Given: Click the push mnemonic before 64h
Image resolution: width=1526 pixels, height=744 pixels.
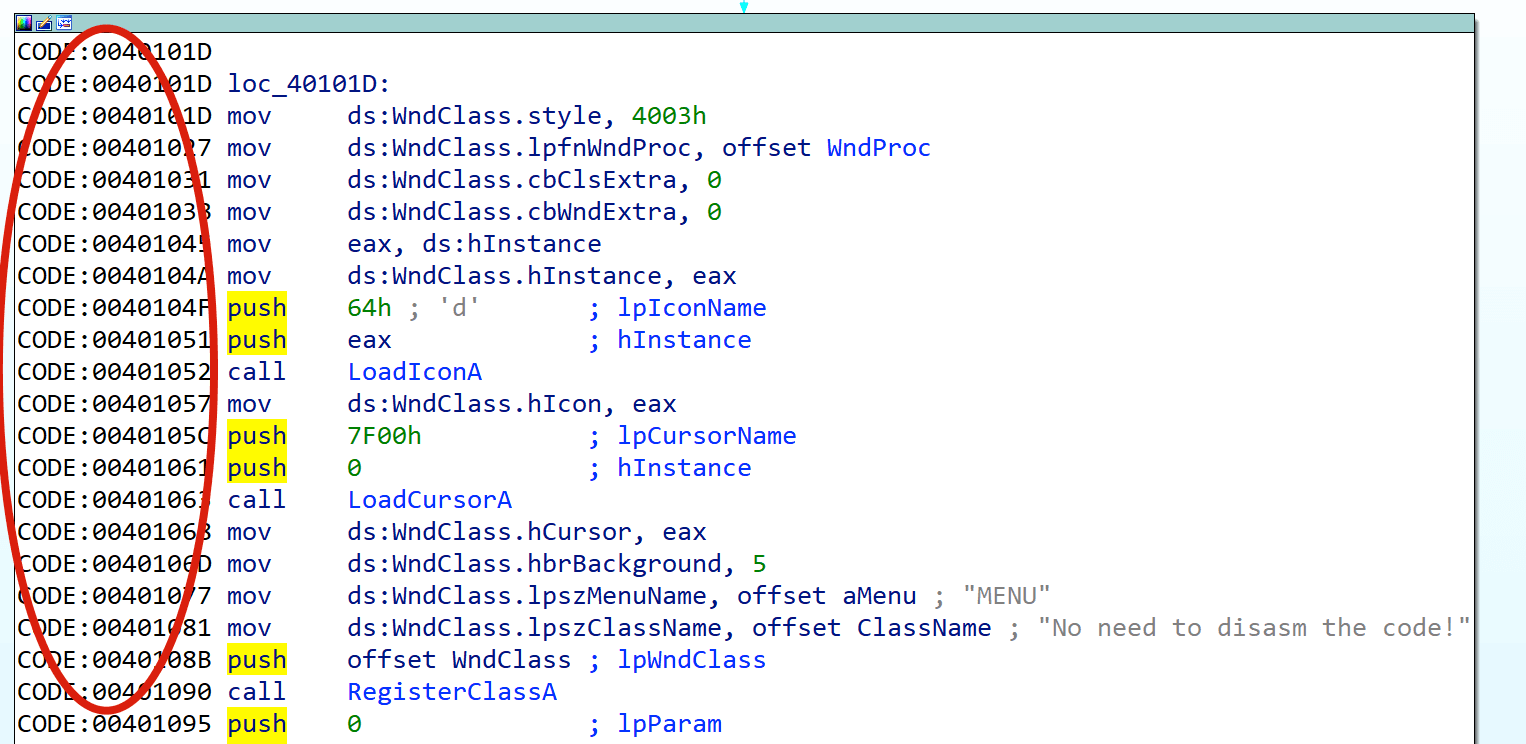Looking at the screenshot, I should [x=257, y=308].
